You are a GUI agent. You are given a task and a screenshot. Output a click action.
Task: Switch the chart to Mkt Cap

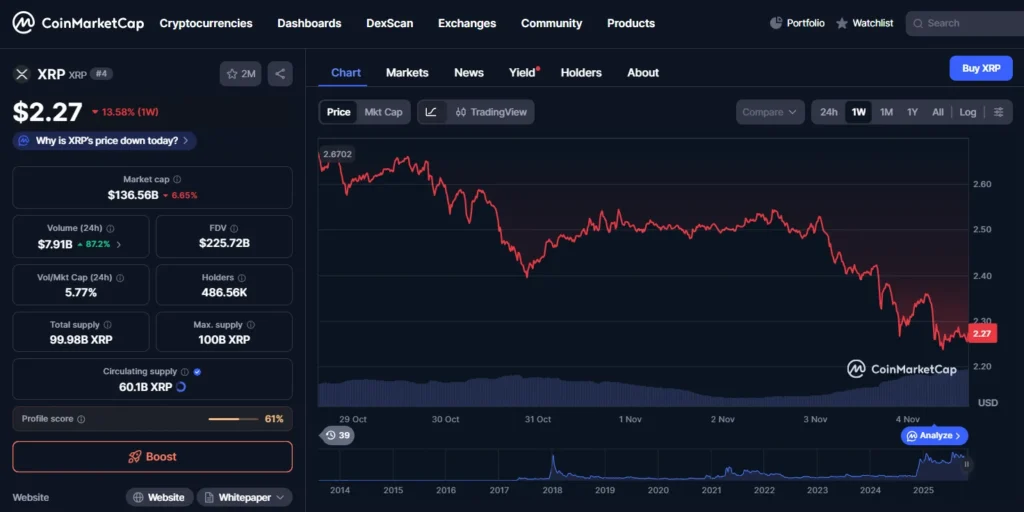point(383,112)
